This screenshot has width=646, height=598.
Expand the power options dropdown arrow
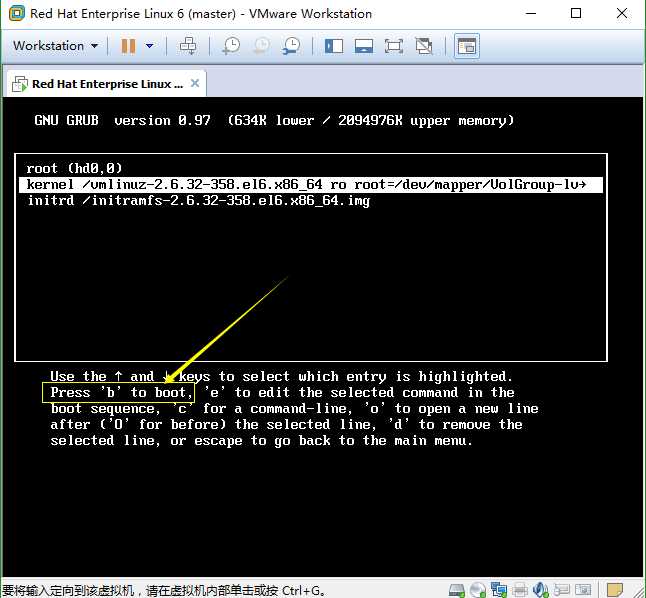(x=150, y=46)
